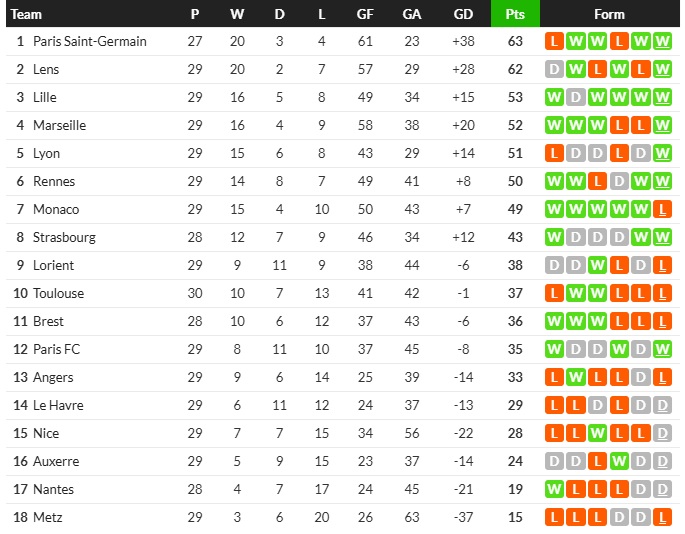Click Toulouse's leftmost form badge
Screen dimensions: 685x534
(554, 294)
